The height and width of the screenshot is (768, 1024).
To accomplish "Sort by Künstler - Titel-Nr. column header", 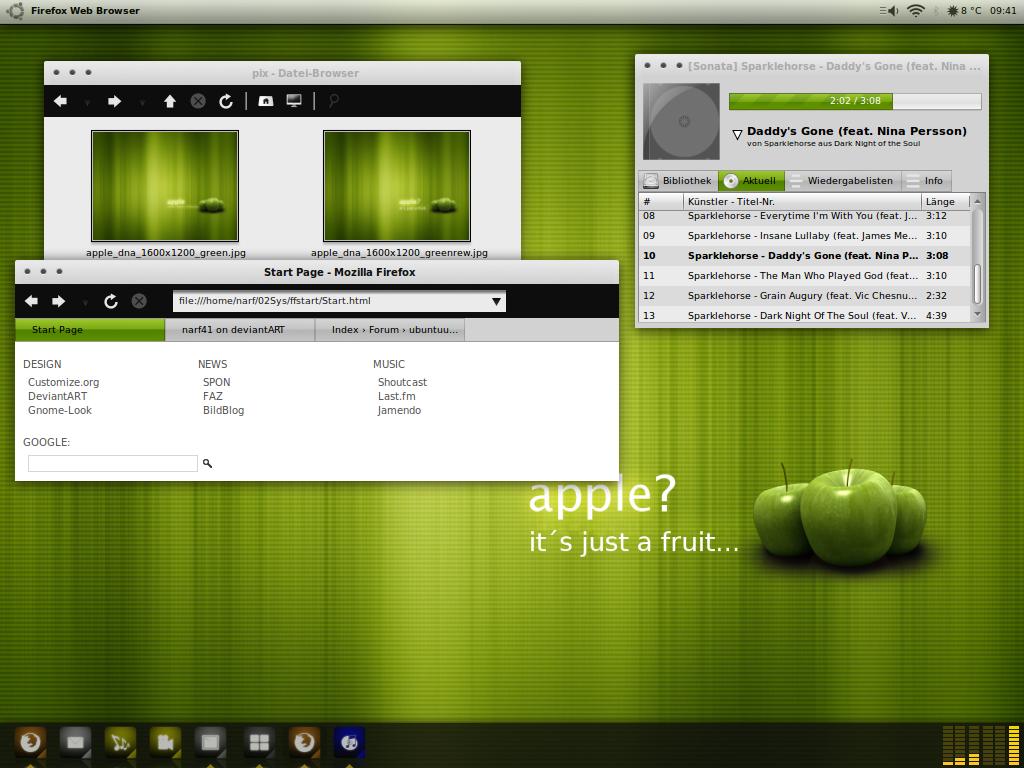I will [802, 201].
